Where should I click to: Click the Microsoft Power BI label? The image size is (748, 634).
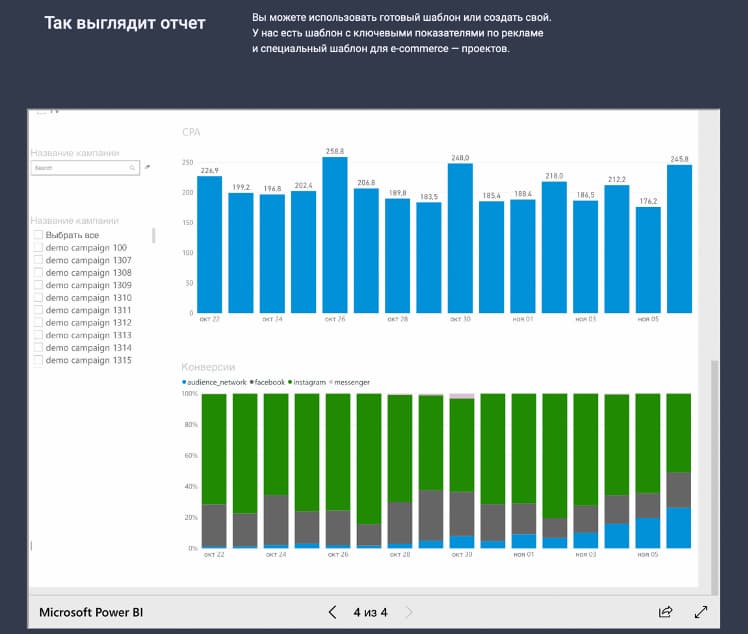click(x=91, y=611)
